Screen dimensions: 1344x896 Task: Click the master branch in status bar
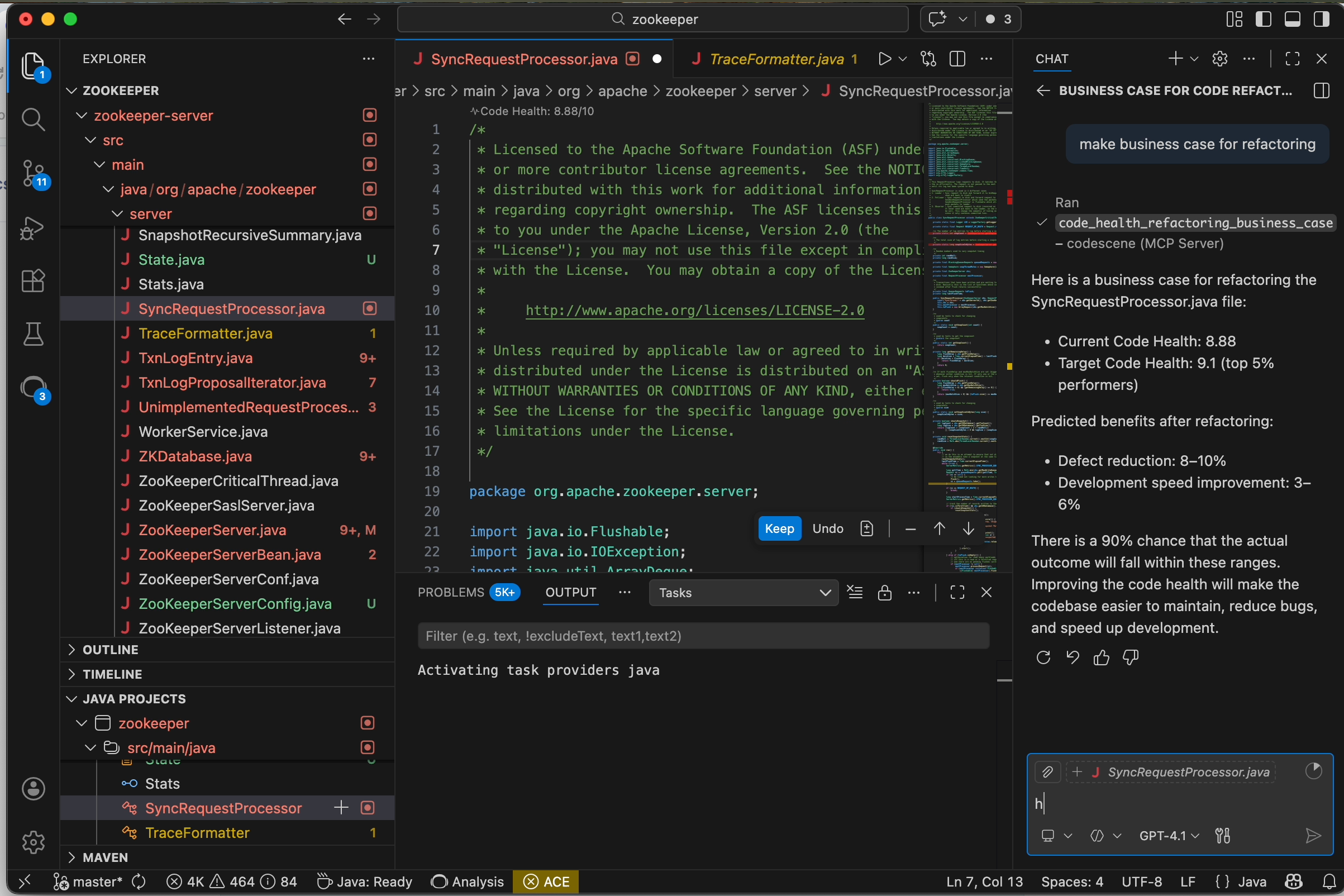coord(88,881)
